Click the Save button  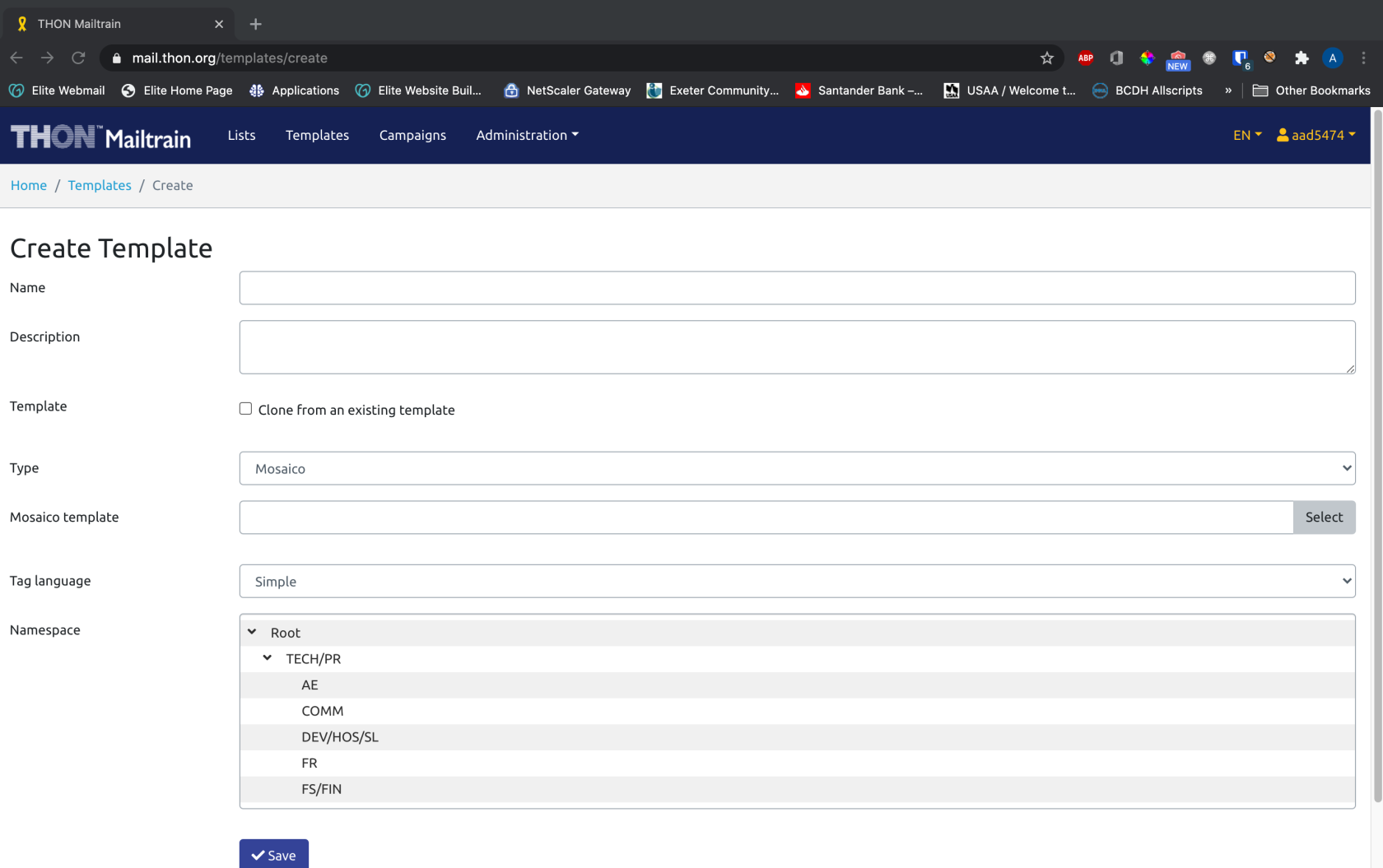tap(274, 854)
